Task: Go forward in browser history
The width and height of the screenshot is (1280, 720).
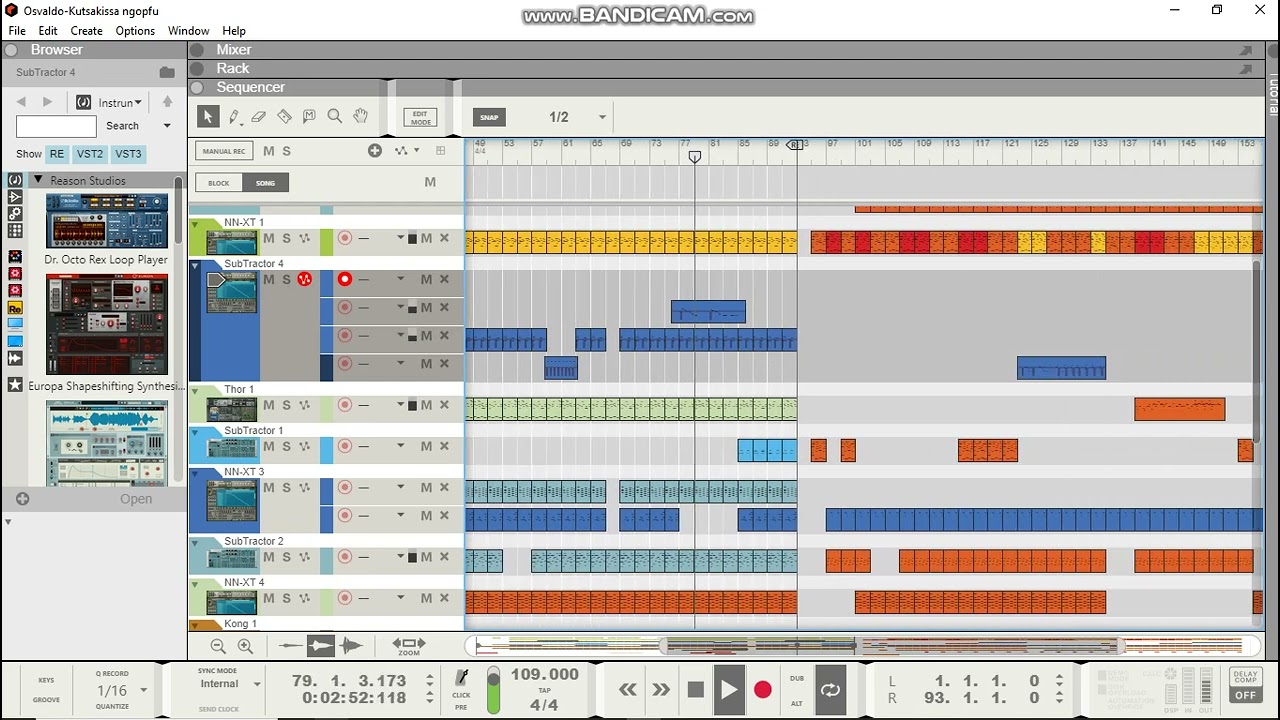Action: coord(47,102)
